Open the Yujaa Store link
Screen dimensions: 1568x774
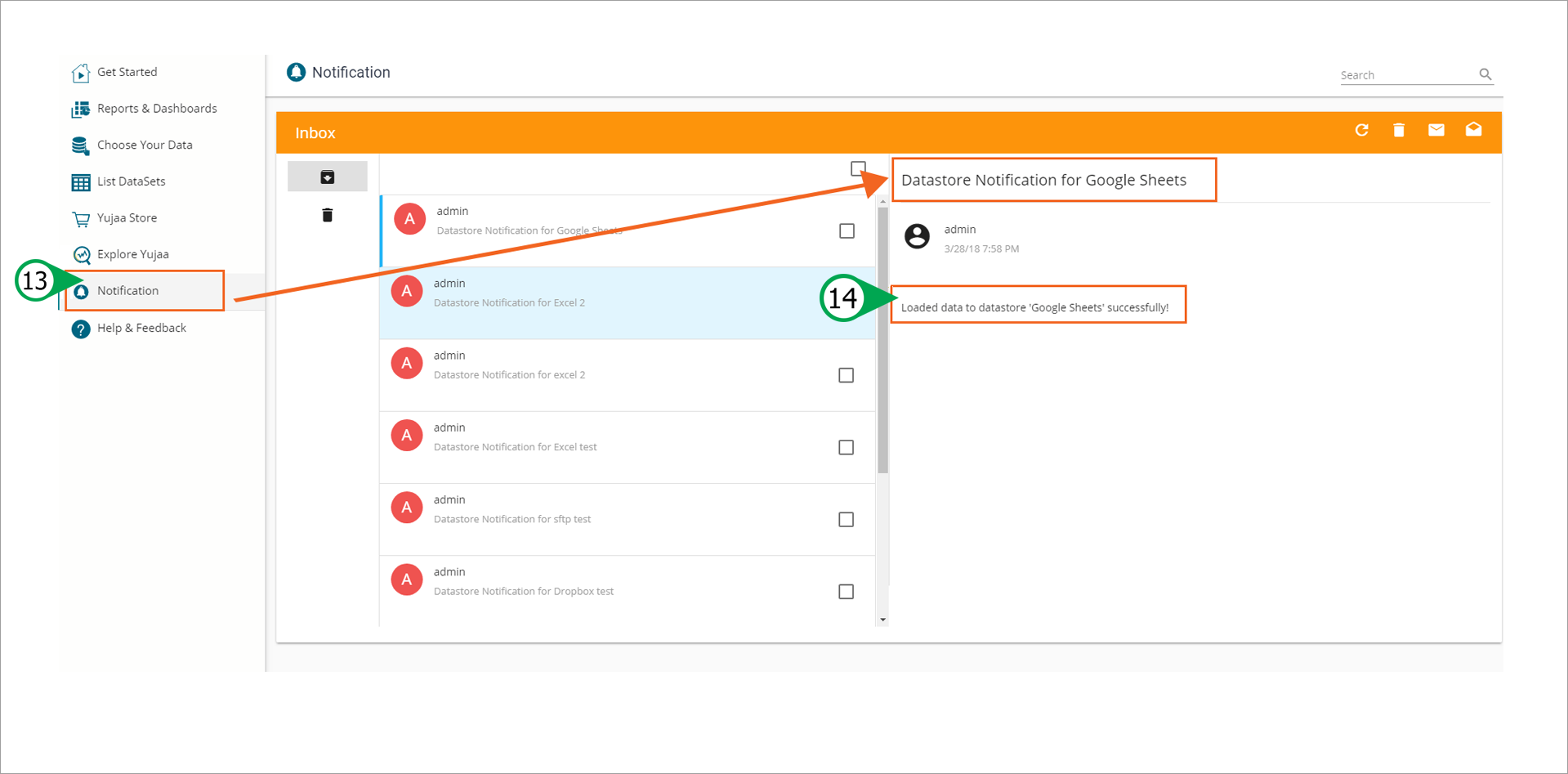pos(127,218)
